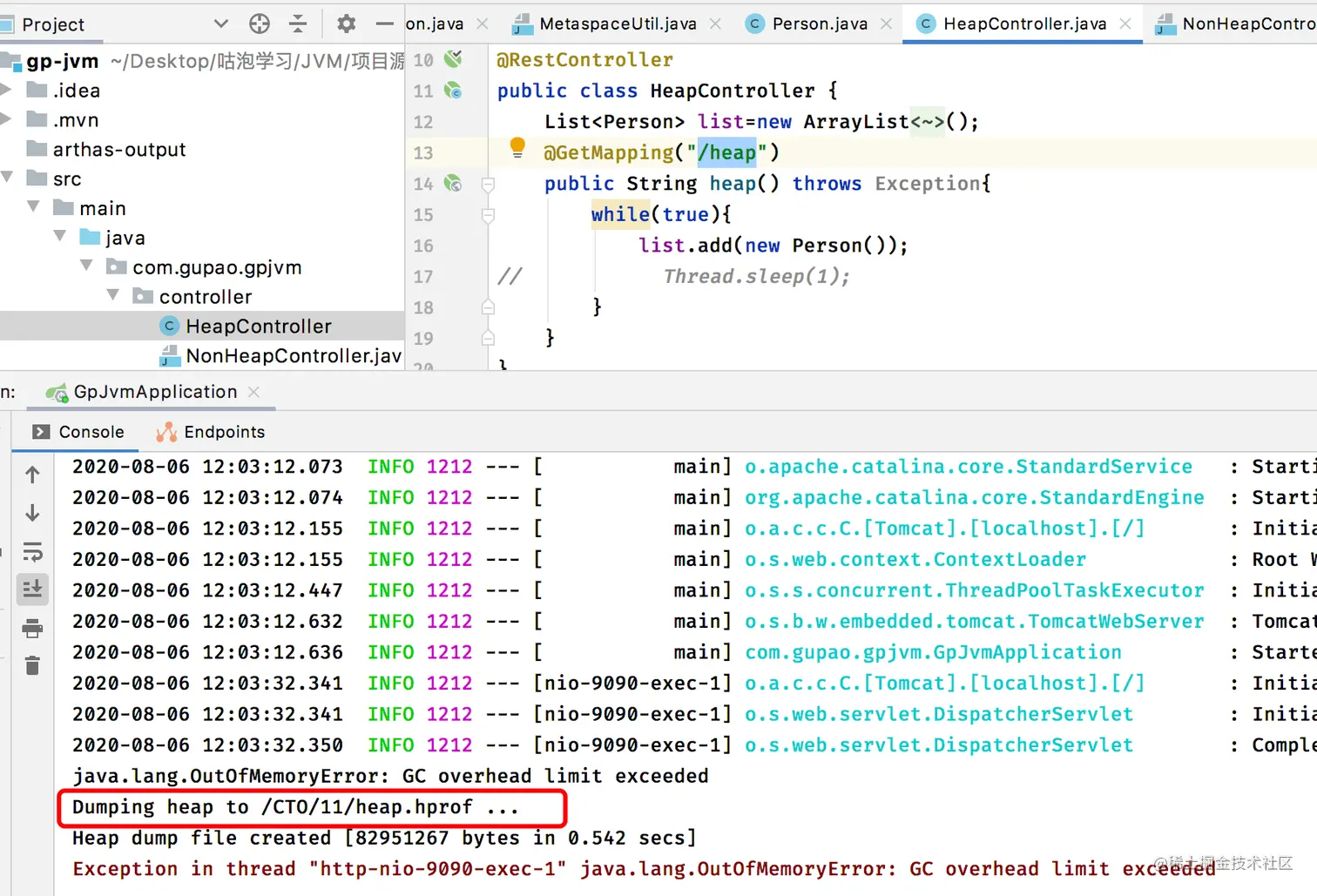
Task: Click the Collapse All icon in Project panel
Action: click(298, 24)
